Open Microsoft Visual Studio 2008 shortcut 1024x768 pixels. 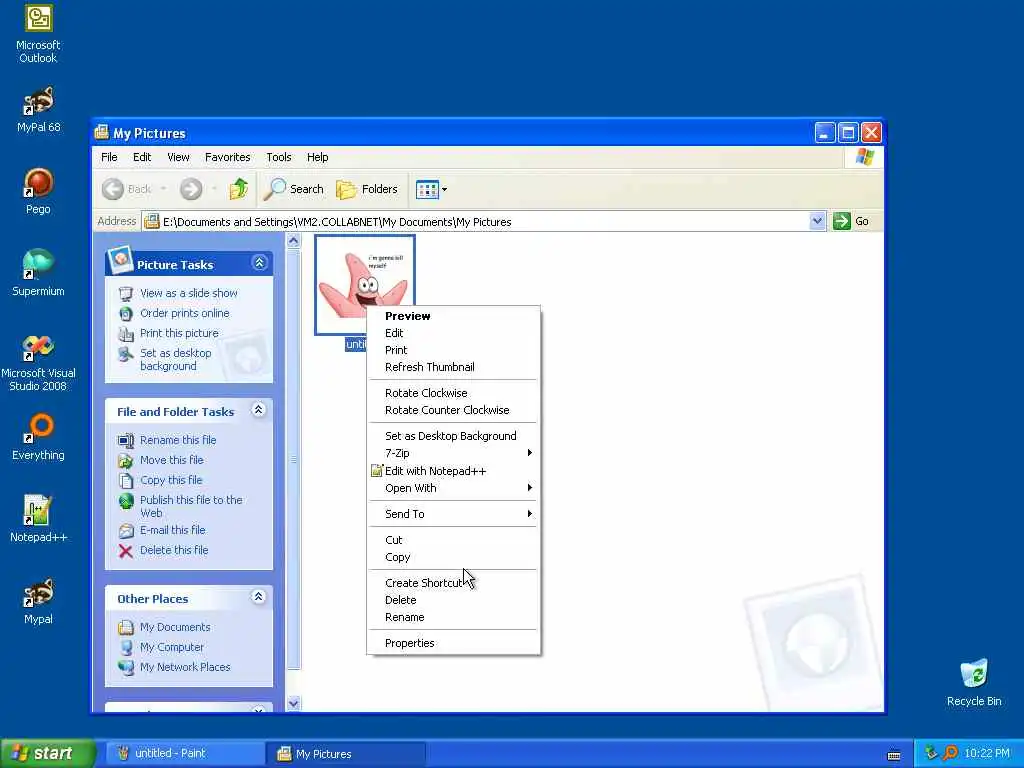pos(38,363)
